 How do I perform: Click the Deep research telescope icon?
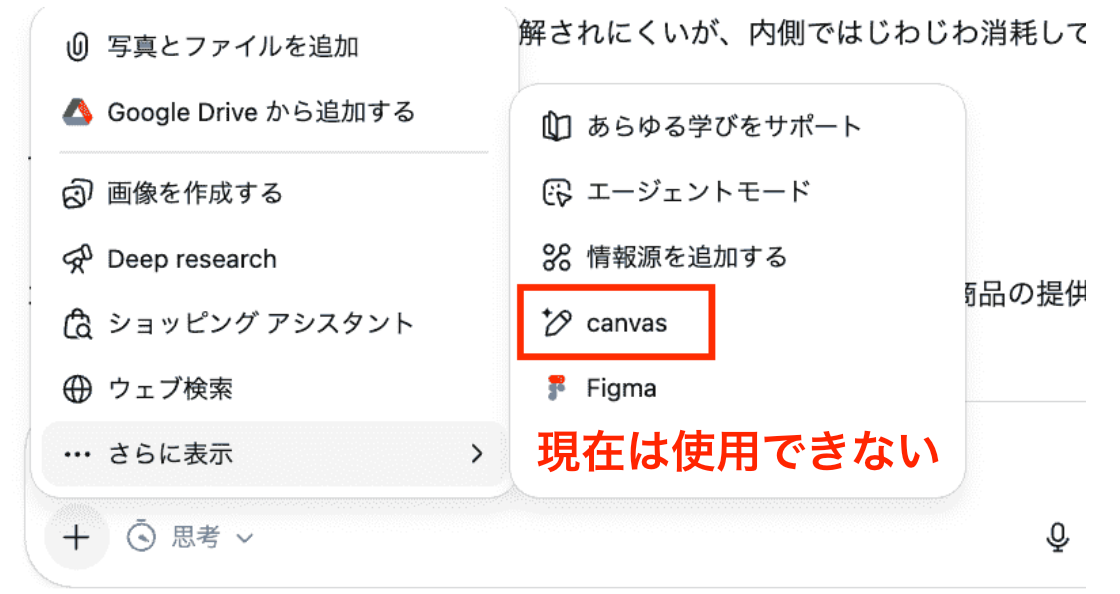[77, 258]
